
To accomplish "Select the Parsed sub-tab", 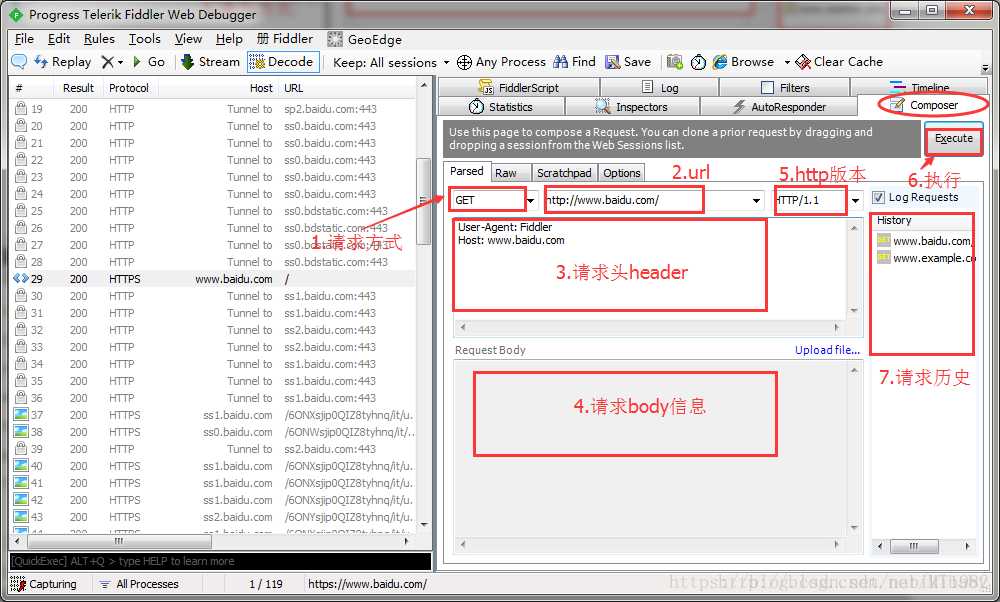I will (x=466, y=172).
